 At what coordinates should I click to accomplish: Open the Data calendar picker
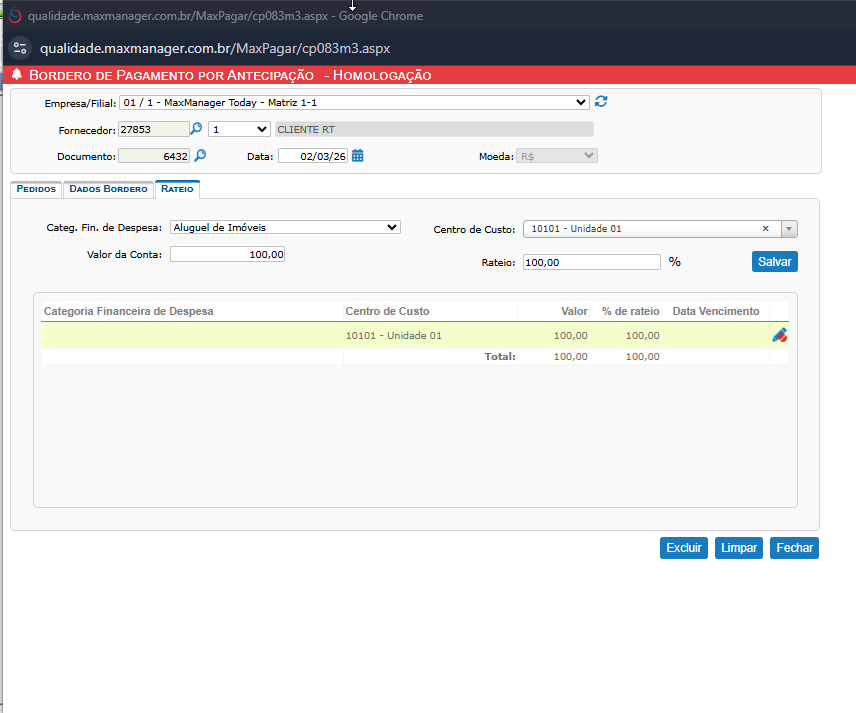click(357, 156)
